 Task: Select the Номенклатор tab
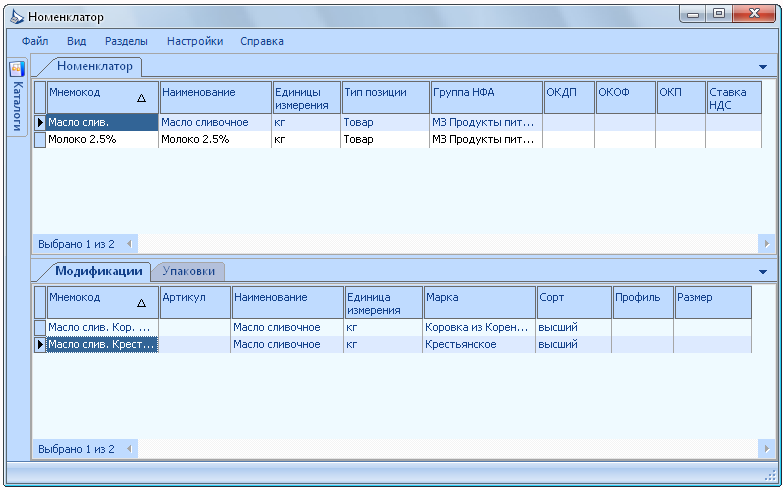[94, 66]
